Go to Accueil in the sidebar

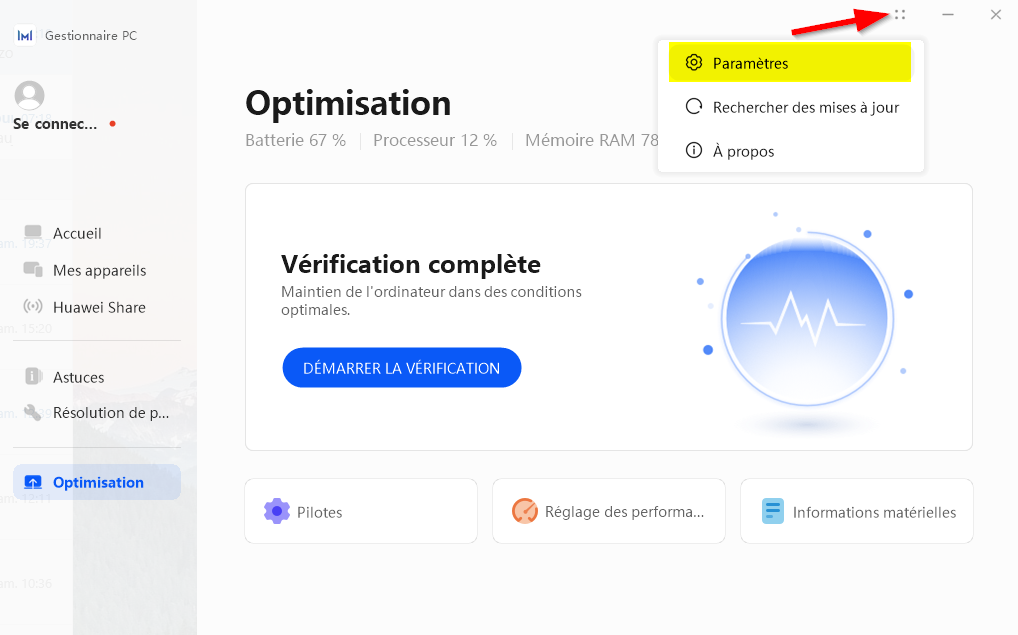77,233
